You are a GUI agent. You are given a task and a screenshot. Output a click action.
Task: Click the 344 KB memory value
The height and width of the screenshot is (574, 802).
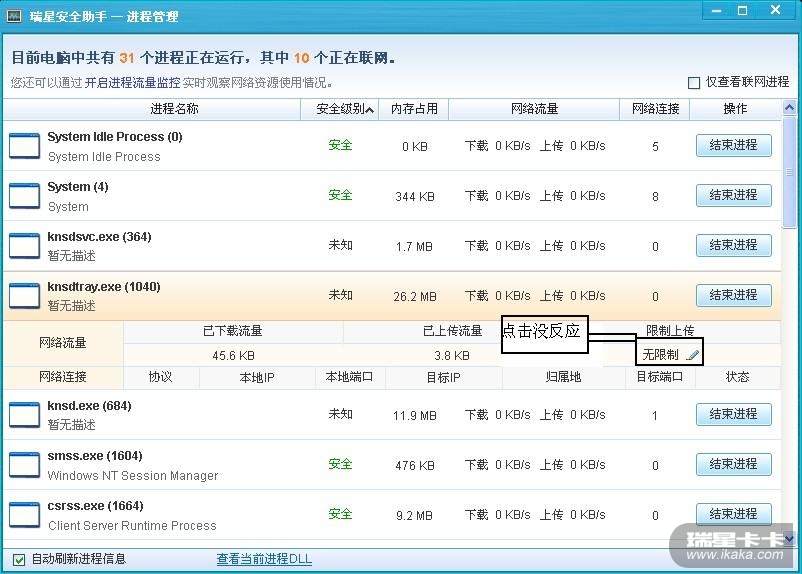(x=415, y=197)
